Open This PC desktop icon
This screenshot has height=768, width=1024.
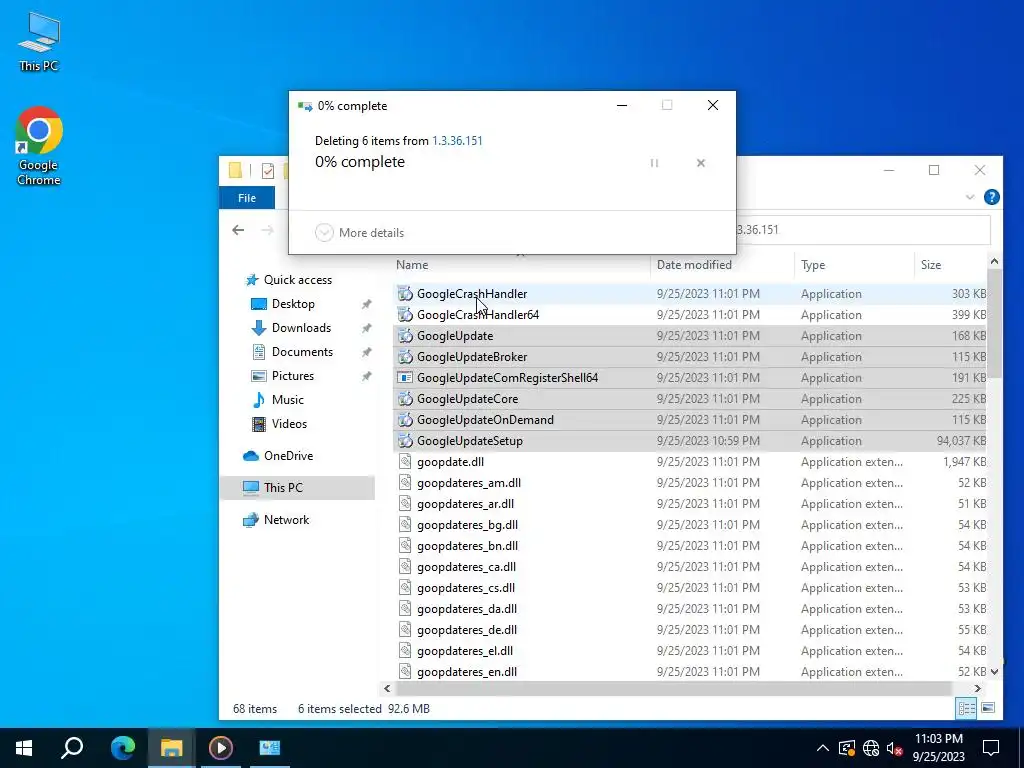39,42
